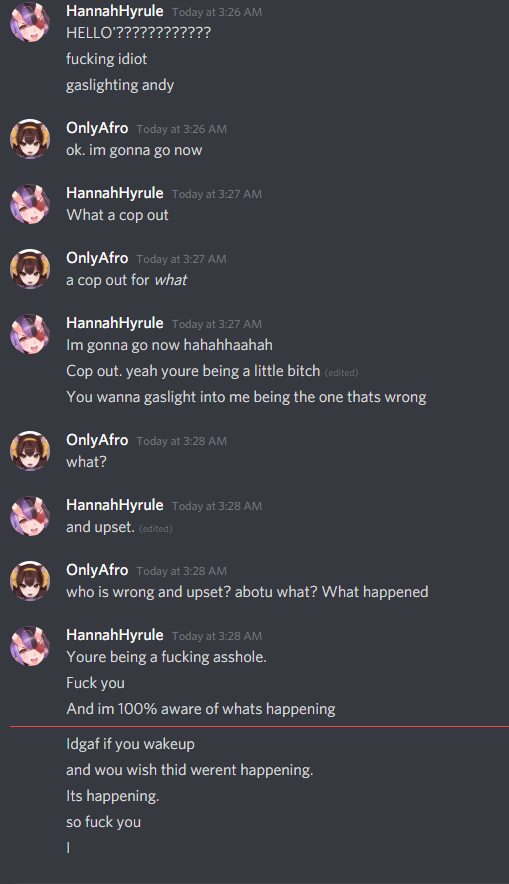This screenshot has width=509, height=884.
Task: Click OnlyAfro's avatar beside 'who is wrong and upset?'
Action: coord(30,581)
